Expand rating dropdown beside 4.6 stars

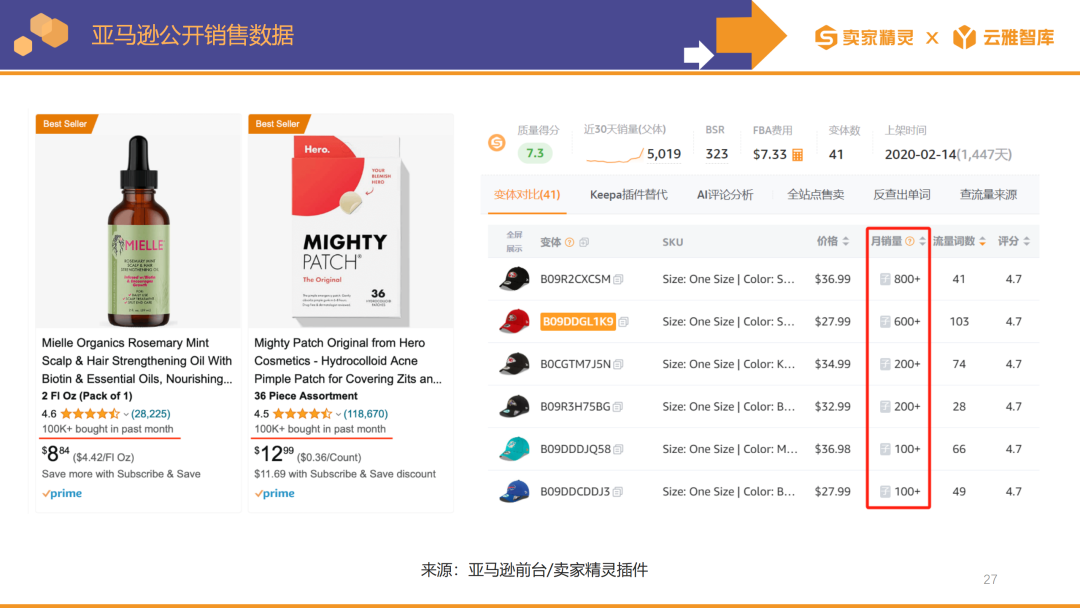coord(126,415)
